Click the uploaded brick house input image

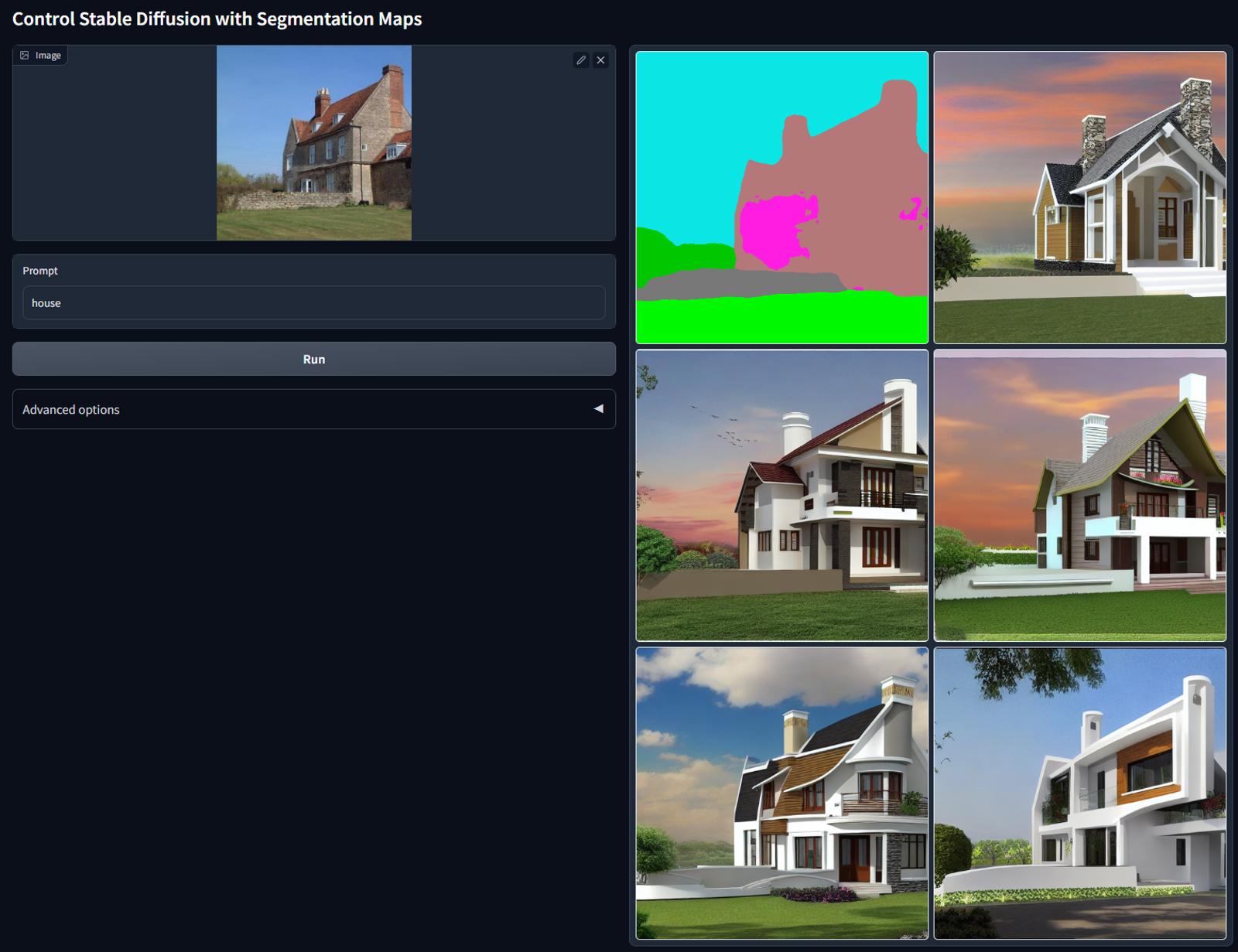coord(313,142)
